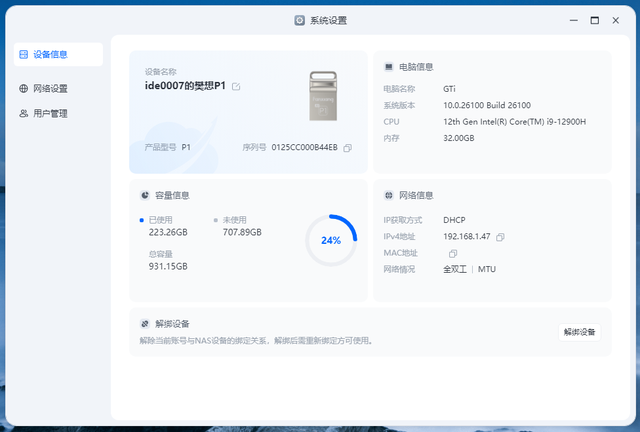
Task: Select the device name text ide0007的樊想P1
Action: pos(185,86)
